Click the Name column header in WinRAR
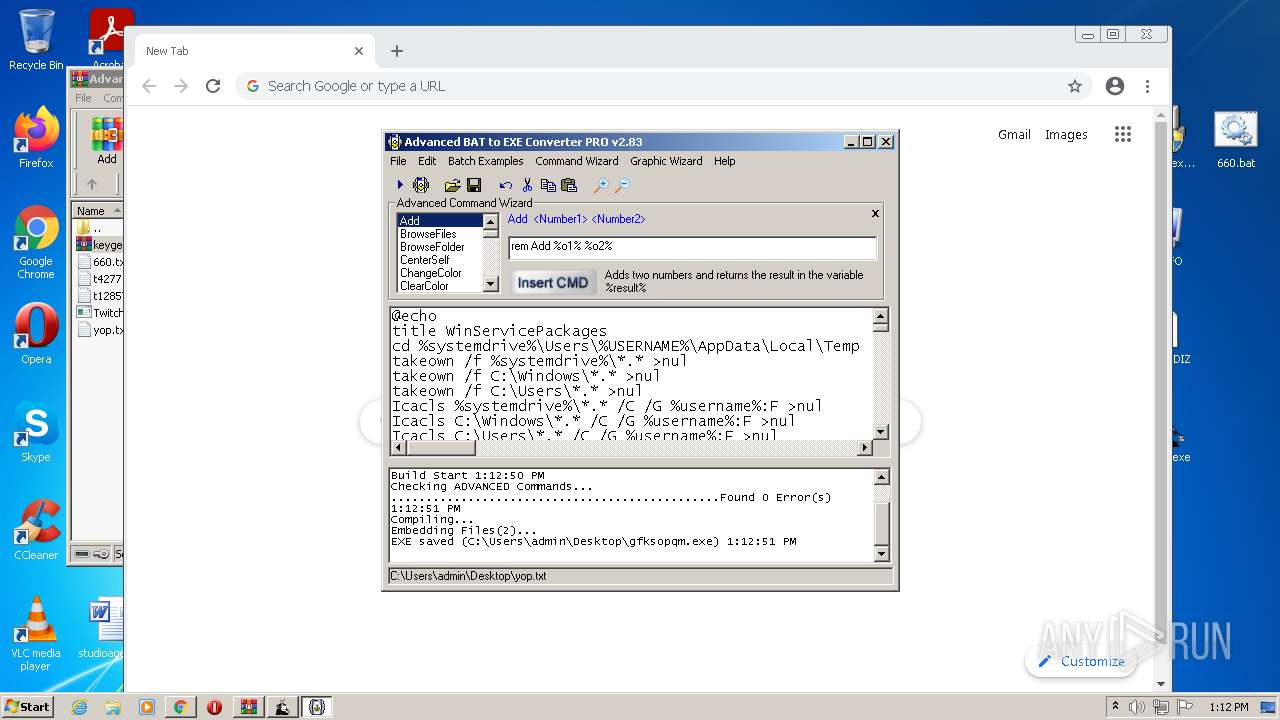 (x=98, y=211)
